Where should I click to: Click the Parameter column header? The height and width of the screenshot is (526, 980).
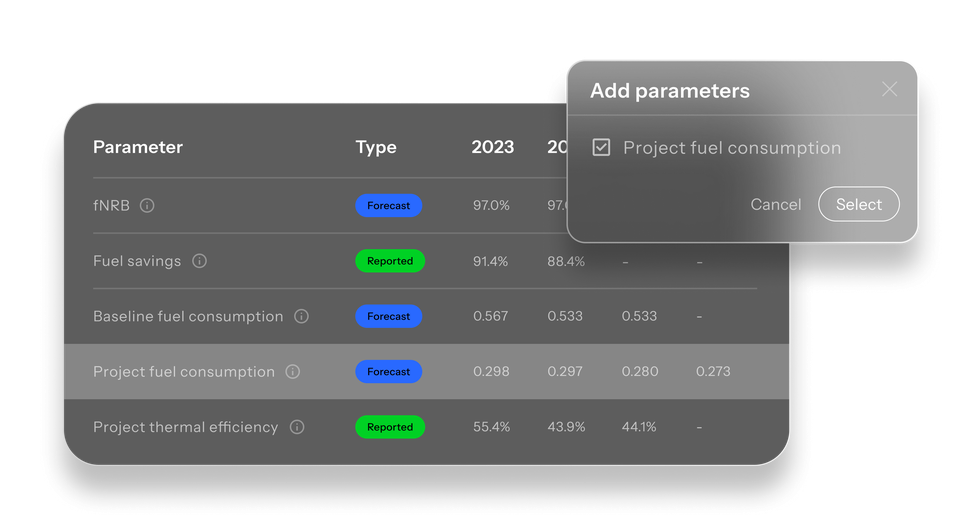[138, 147]
